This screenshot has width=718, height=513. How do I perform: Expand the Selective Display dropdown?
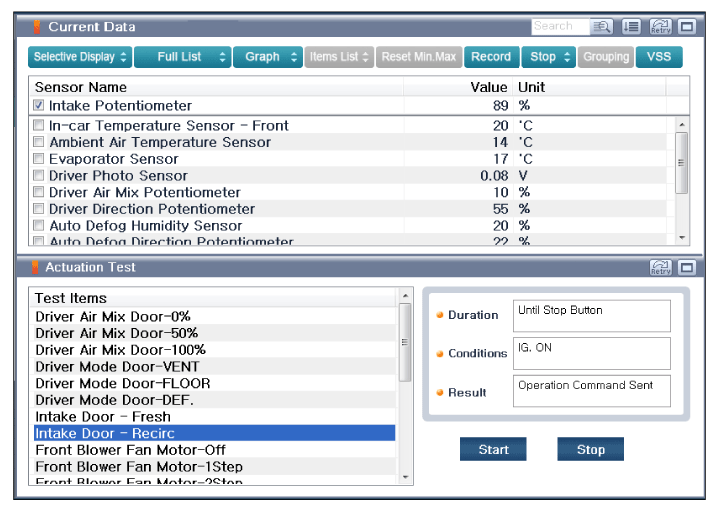80,57
